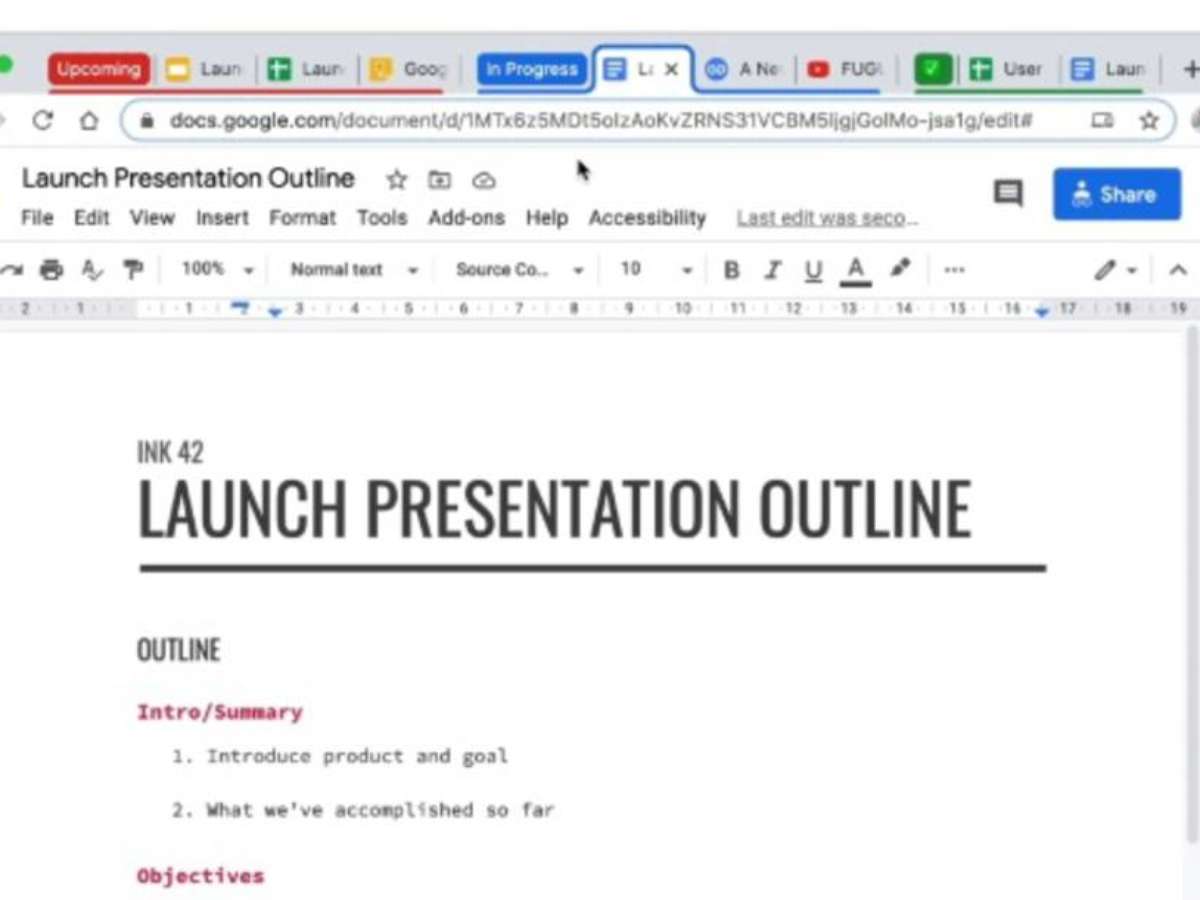This screenshot has width=1200, height=900.
Task: Switch to the In Progress tab group
Action: pos(531,69)
